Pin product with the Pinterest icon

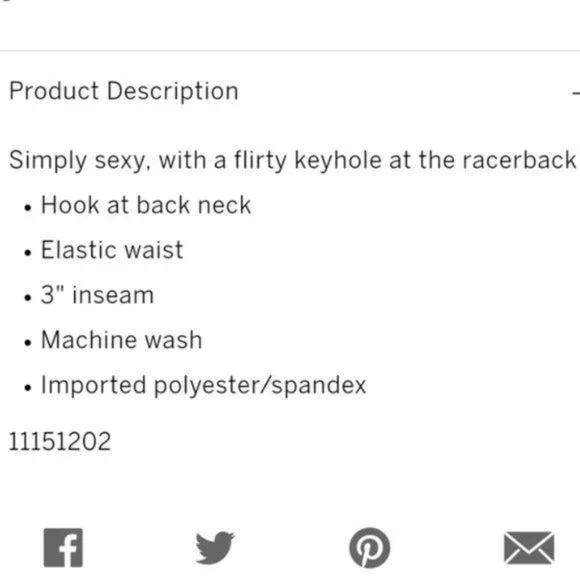(370, 548)
